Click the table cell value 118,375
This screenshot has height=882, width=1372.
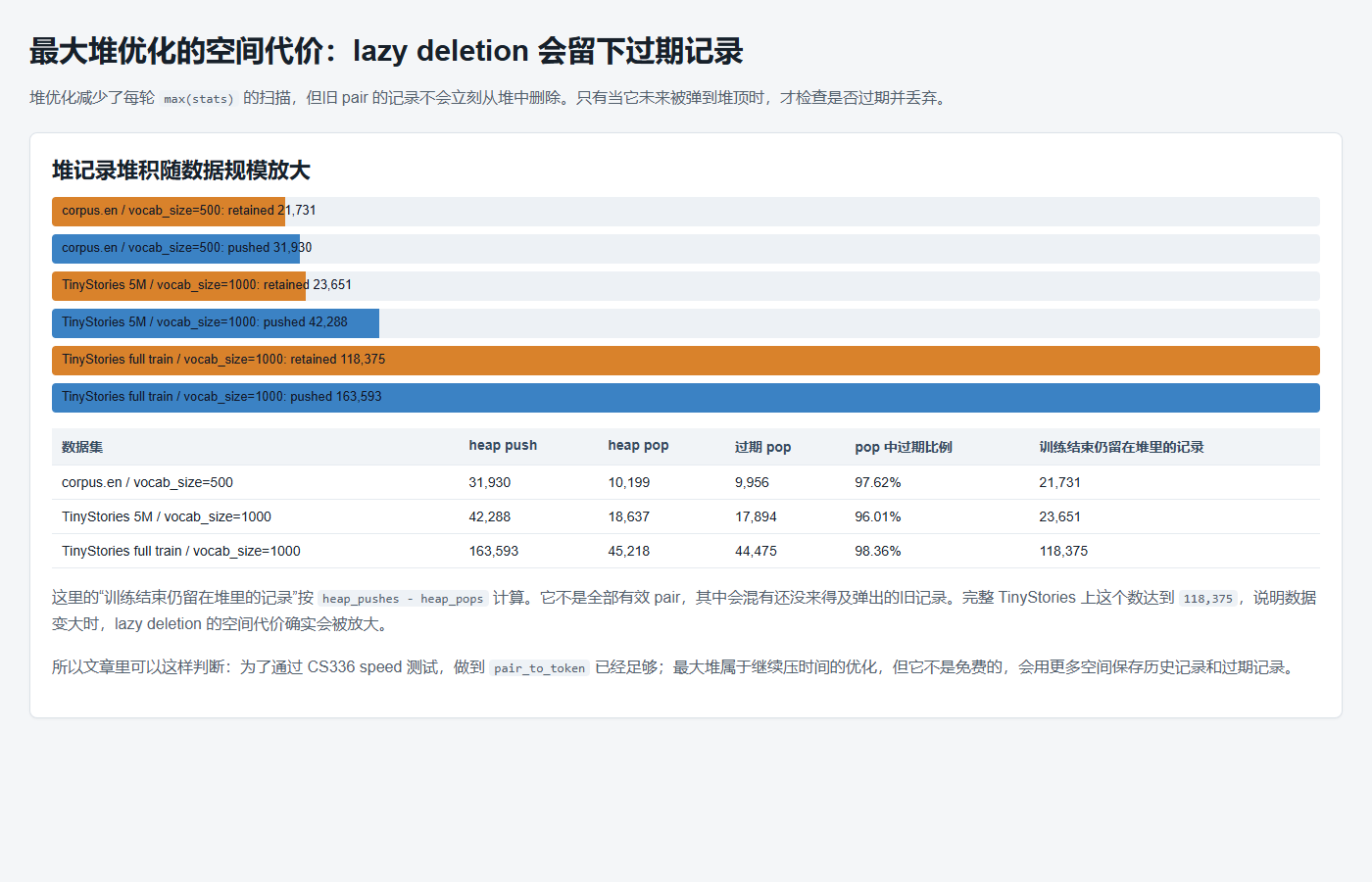point(1063,551)
